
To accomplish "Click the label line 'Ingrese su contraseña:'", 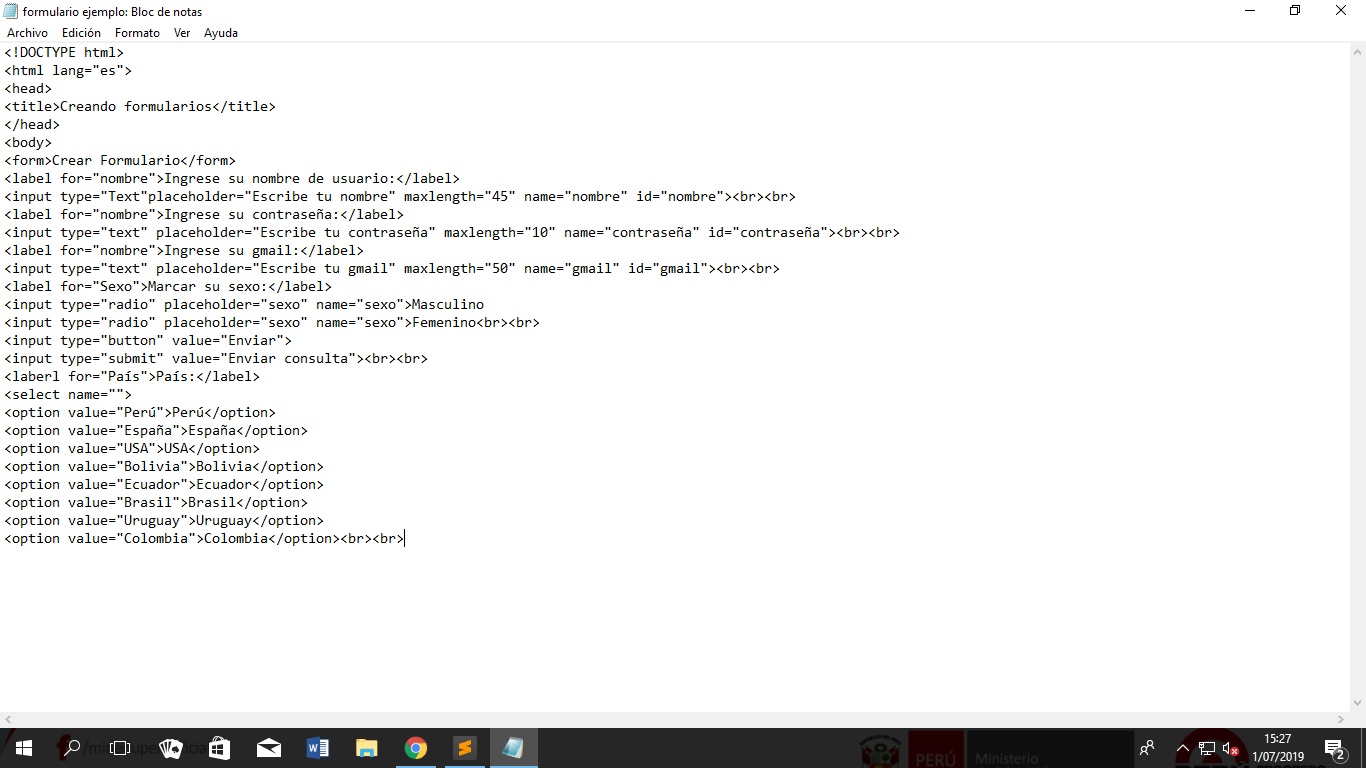I will [x=204, y=214].
